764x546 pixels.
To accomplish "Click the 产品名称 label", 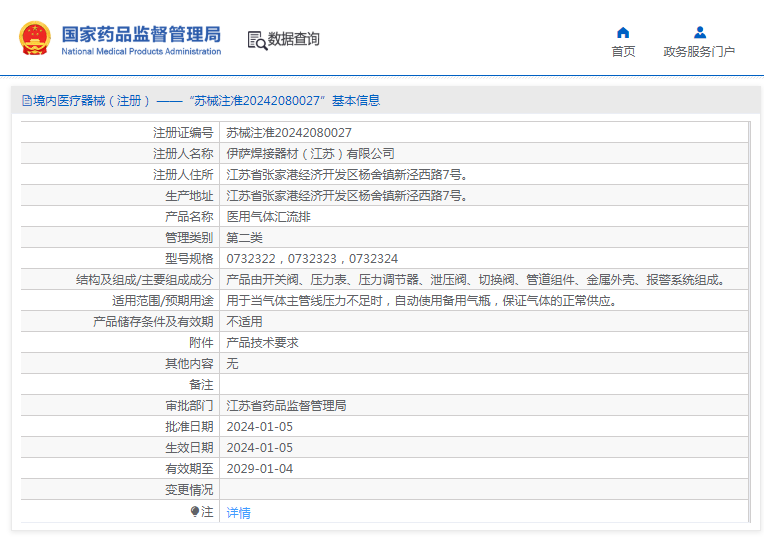I will tap(189, 217).
